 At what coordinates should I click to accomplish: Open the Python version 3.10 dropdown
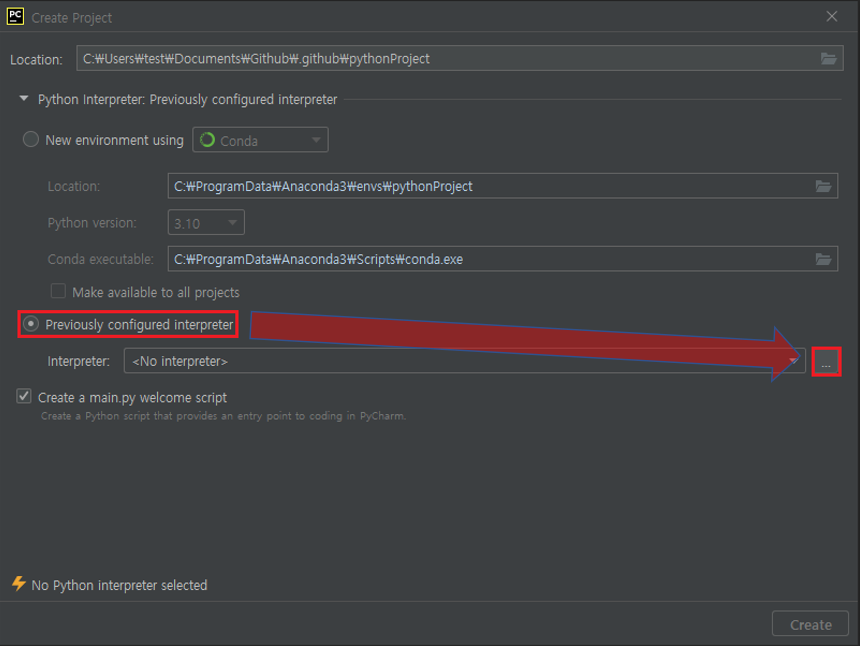[x=206, y=223]
